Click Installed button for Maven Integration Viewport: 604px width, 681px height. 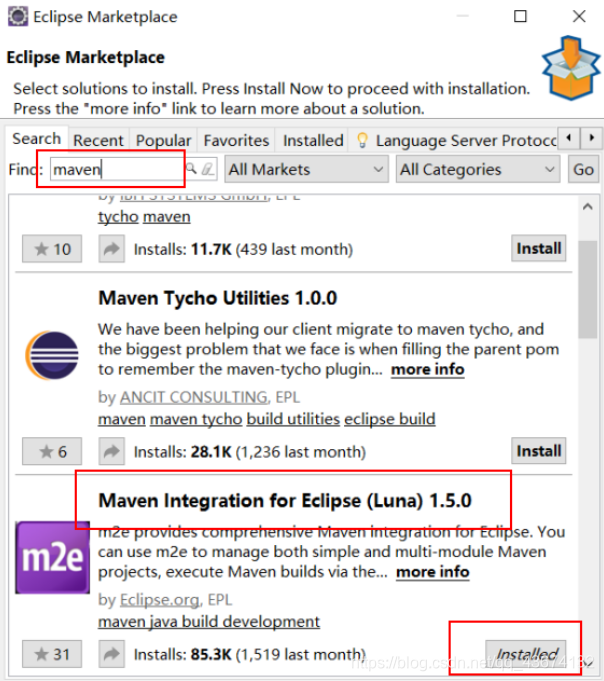point(526,654)
